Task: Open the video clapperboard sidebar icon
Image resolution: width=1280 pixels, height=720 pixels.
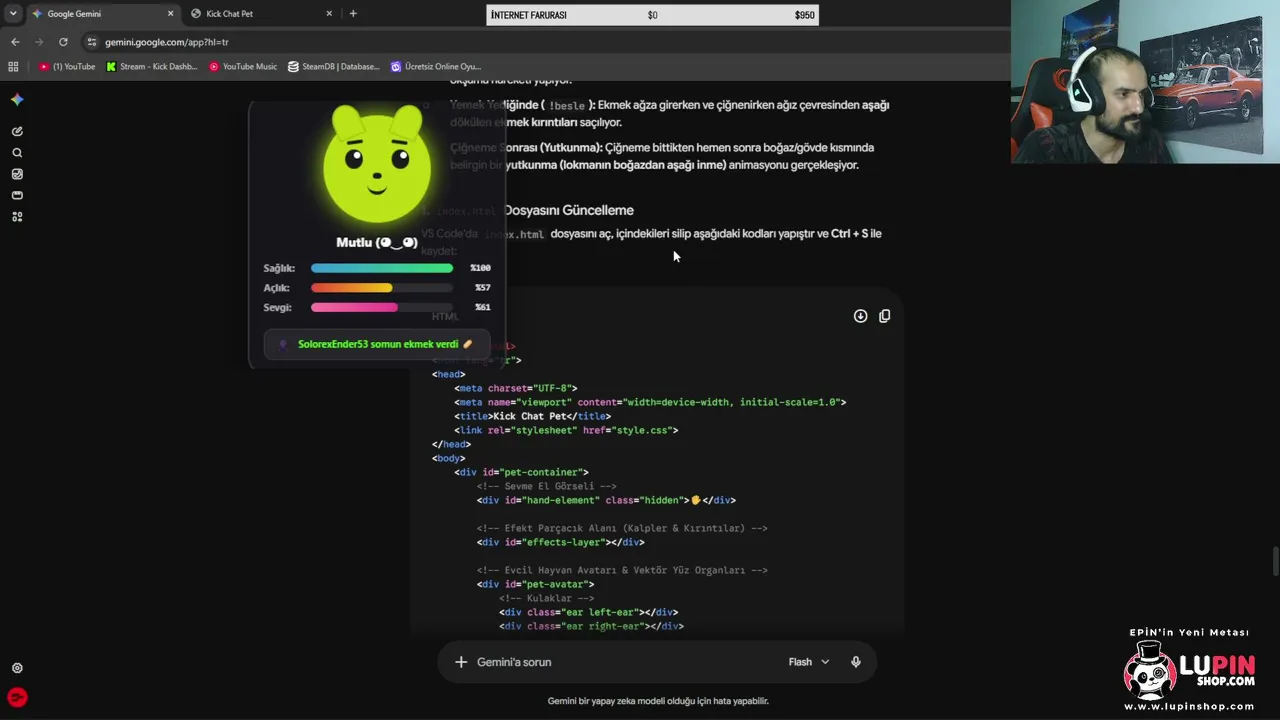Action: 17,195
